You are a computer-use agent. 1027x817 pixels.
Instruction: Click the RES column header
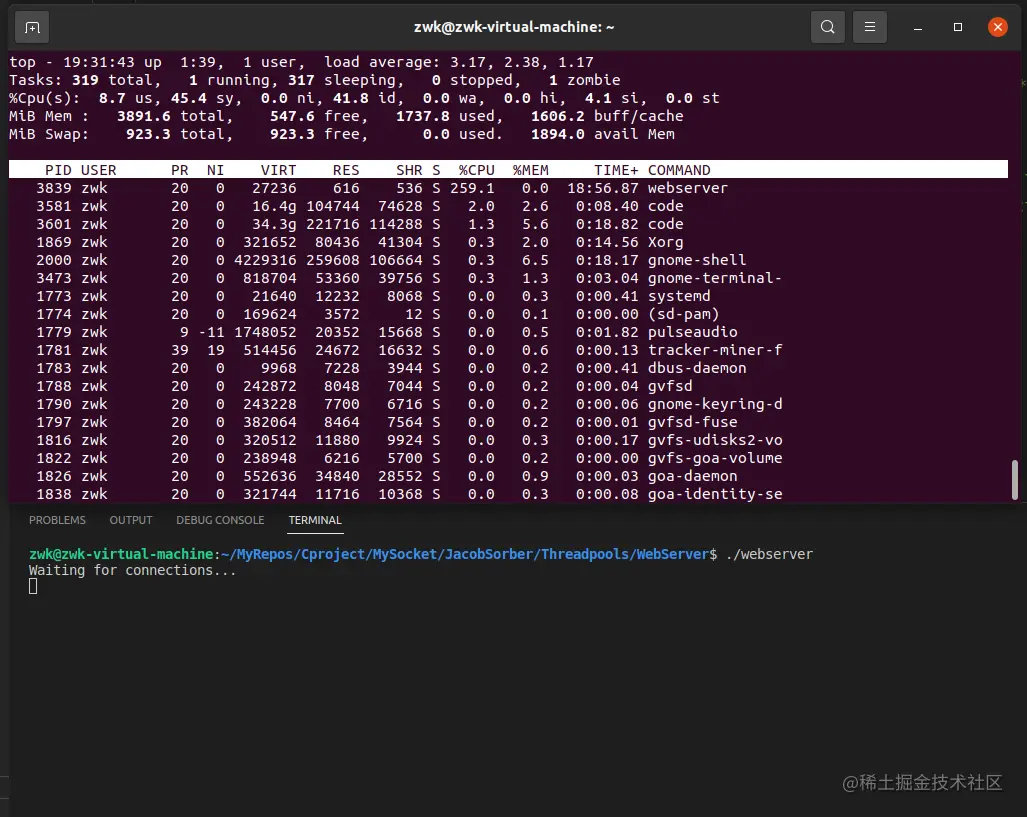(346, 170)
